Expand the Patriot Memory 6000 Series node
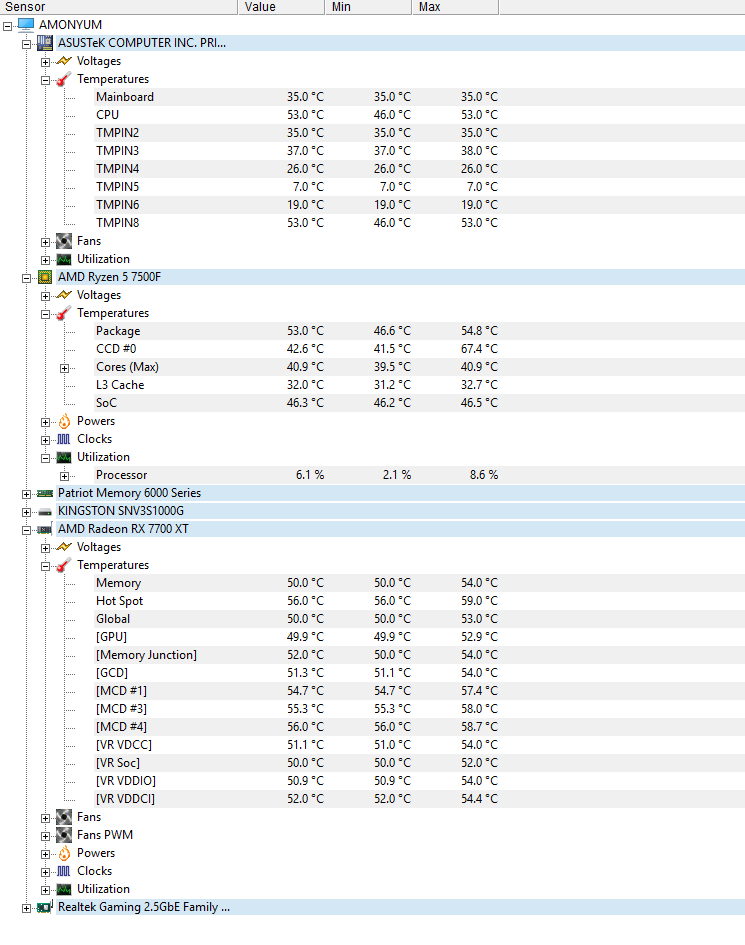The width and height of the screenshot is (745, 945). (27, 494)
